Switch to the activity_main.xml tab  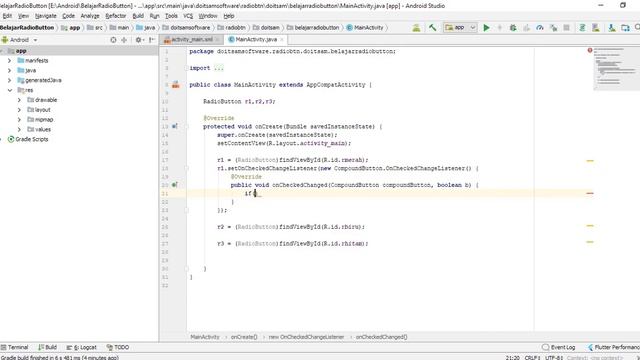pyautogui.click(x=192, y=40)
